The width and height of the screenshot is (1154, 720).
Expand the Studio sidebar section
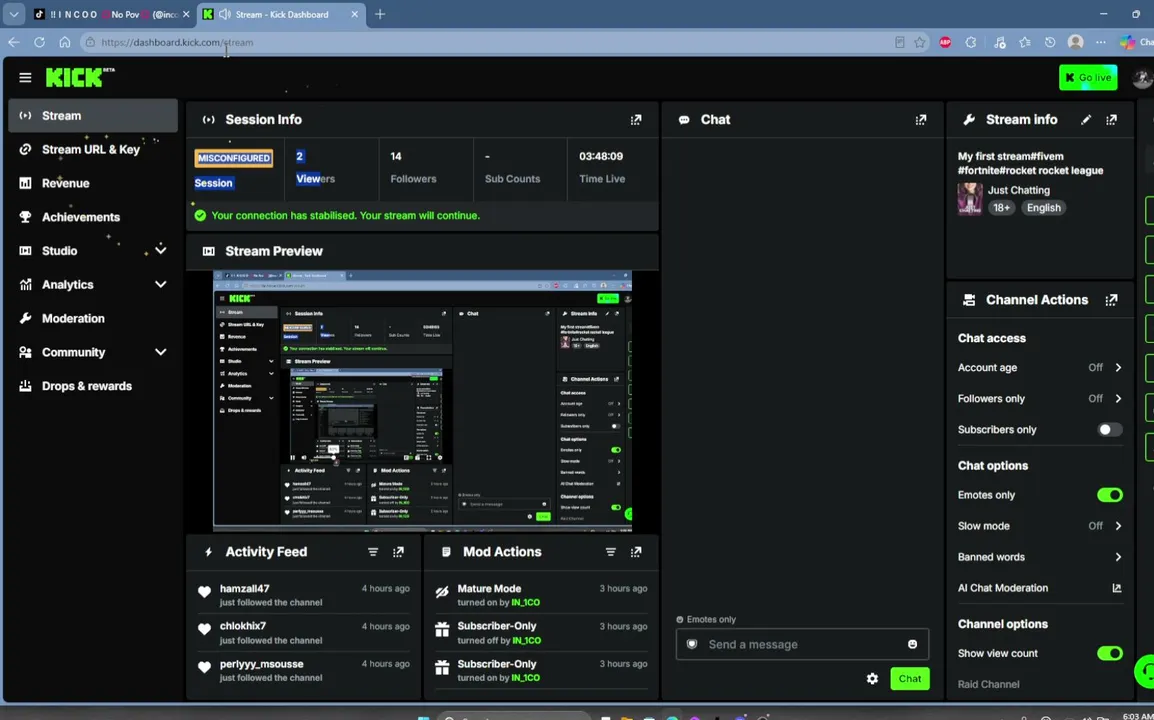point(160,250)
